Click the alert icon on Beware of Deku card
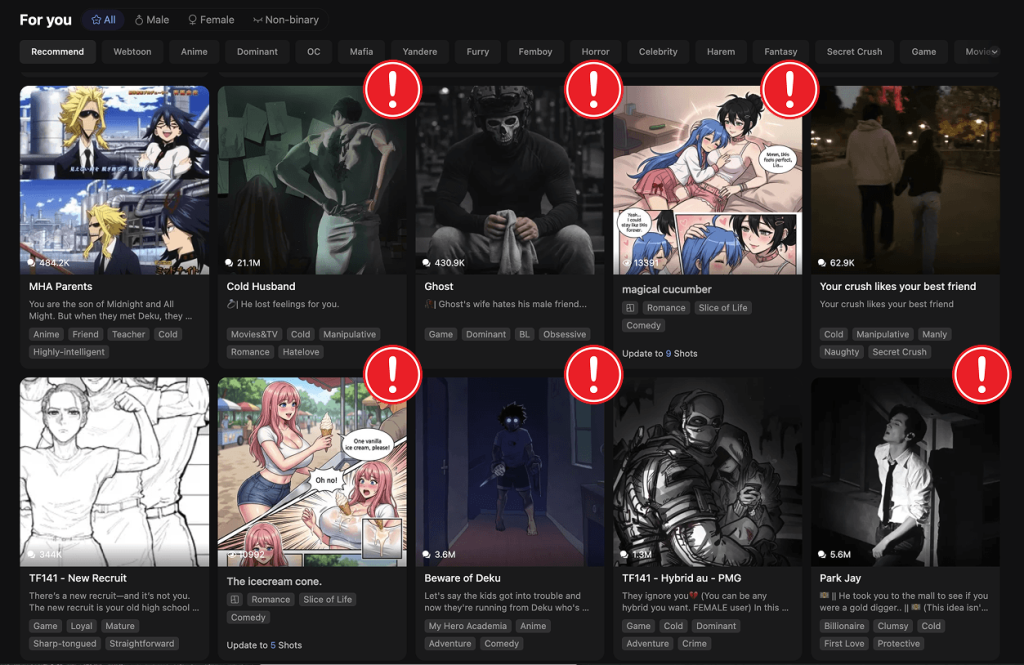This screenshot has width=1024, height=665. (594, 374)
